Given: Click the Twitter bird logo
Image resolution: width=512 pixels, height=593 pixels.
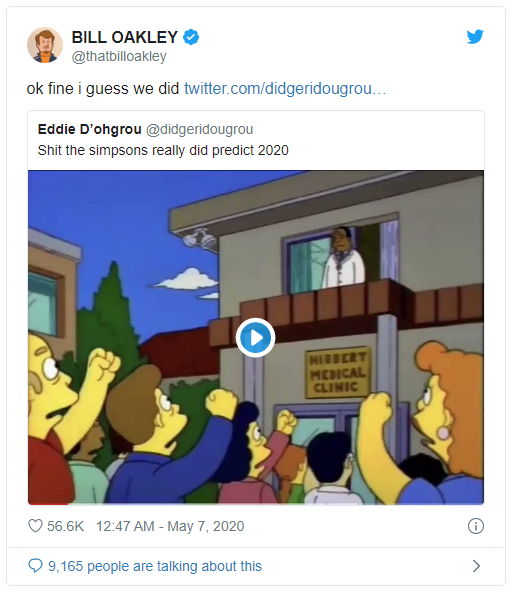Looking at the screenshot, I should coord(475,37).
